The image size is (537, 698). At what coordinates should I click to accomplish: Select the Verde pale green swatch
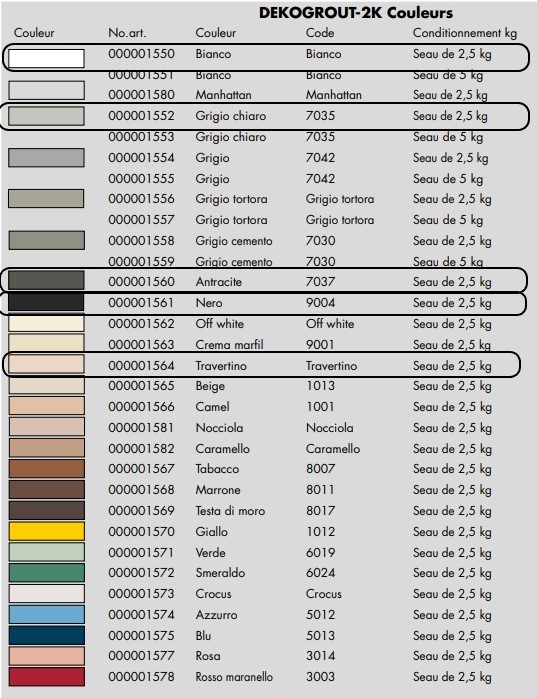point(47,552)
